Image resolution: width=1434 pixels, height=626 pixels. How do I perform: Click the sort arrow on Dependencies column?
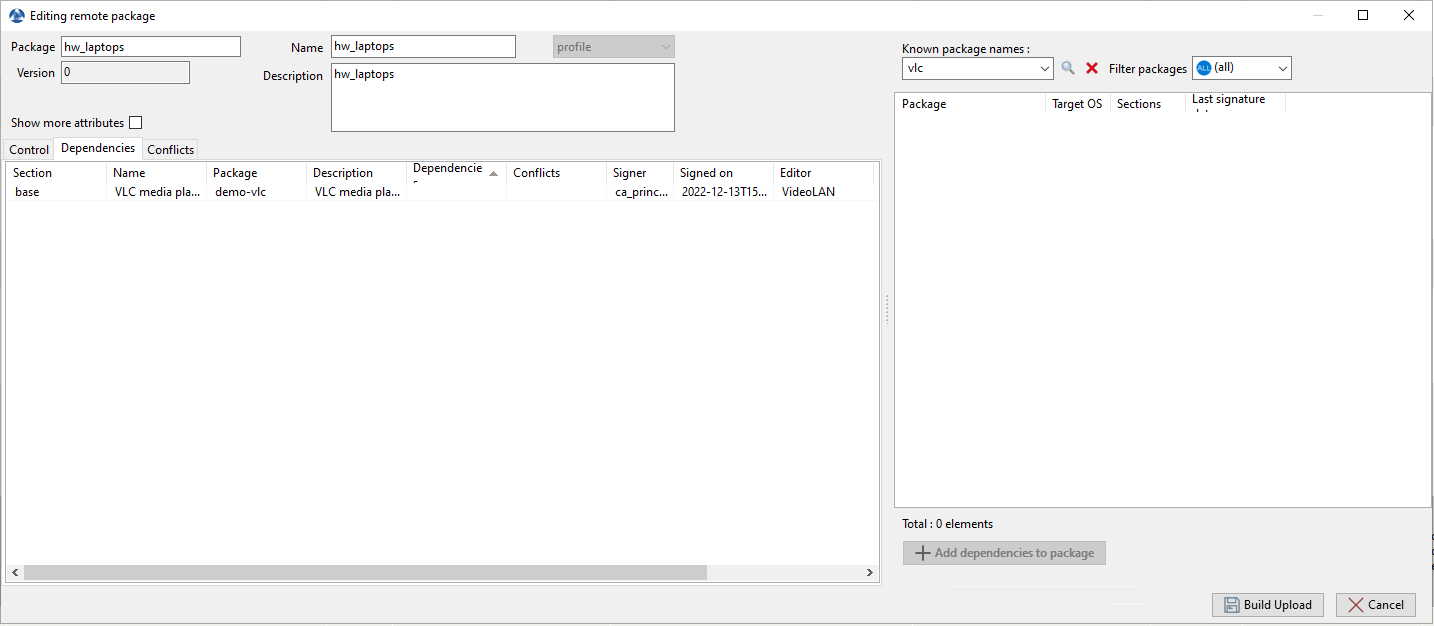[493, 173]
